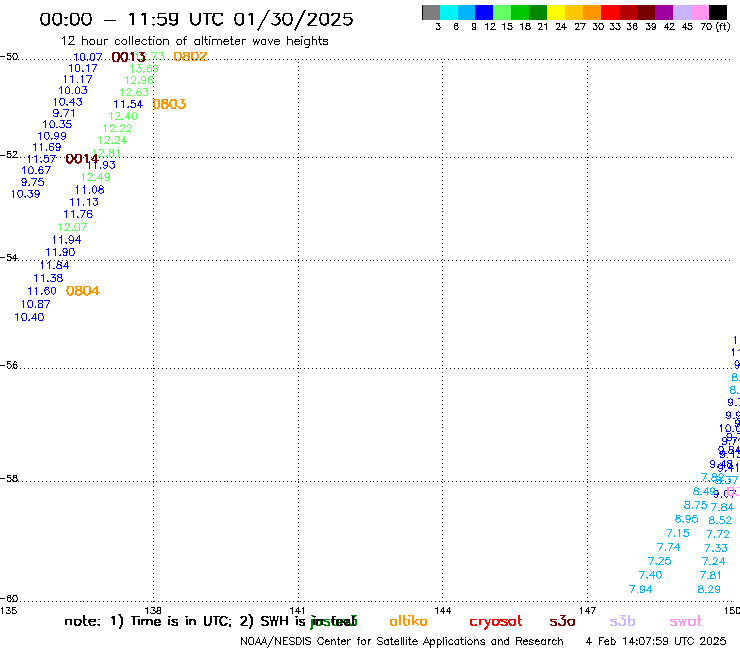Viewport: 740px width, 650px height.
Task: Click the dark red swatch right of 33
Action: click(x=628, y=12)
